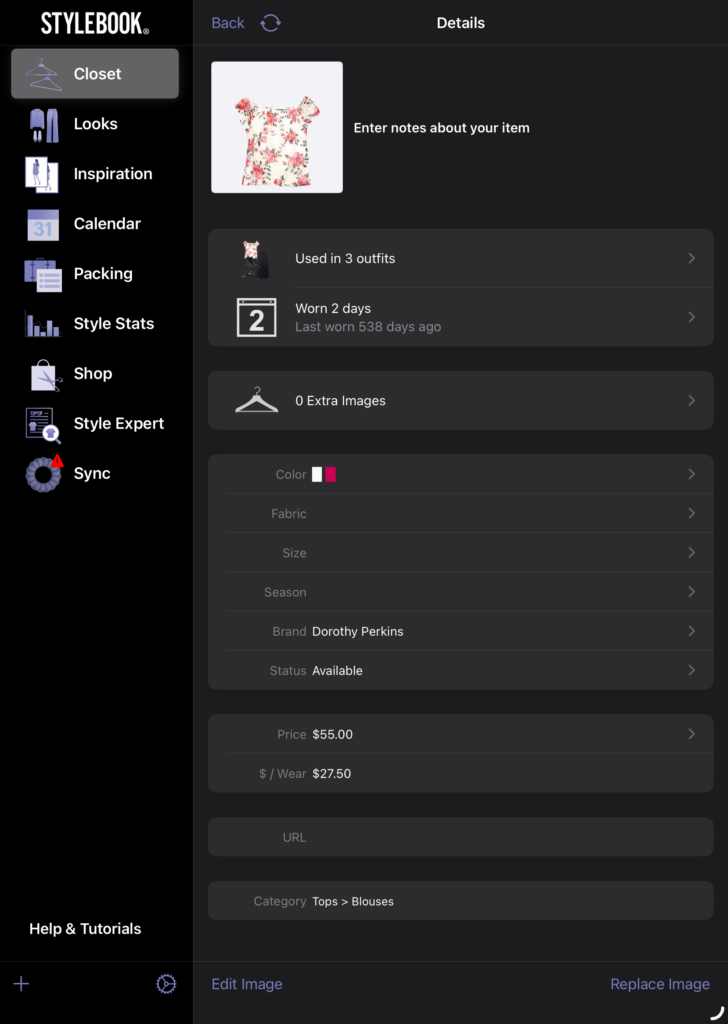The image size is (728, 1024).
Task: Go Back to the previous screen
Action: tap(228, 23)
